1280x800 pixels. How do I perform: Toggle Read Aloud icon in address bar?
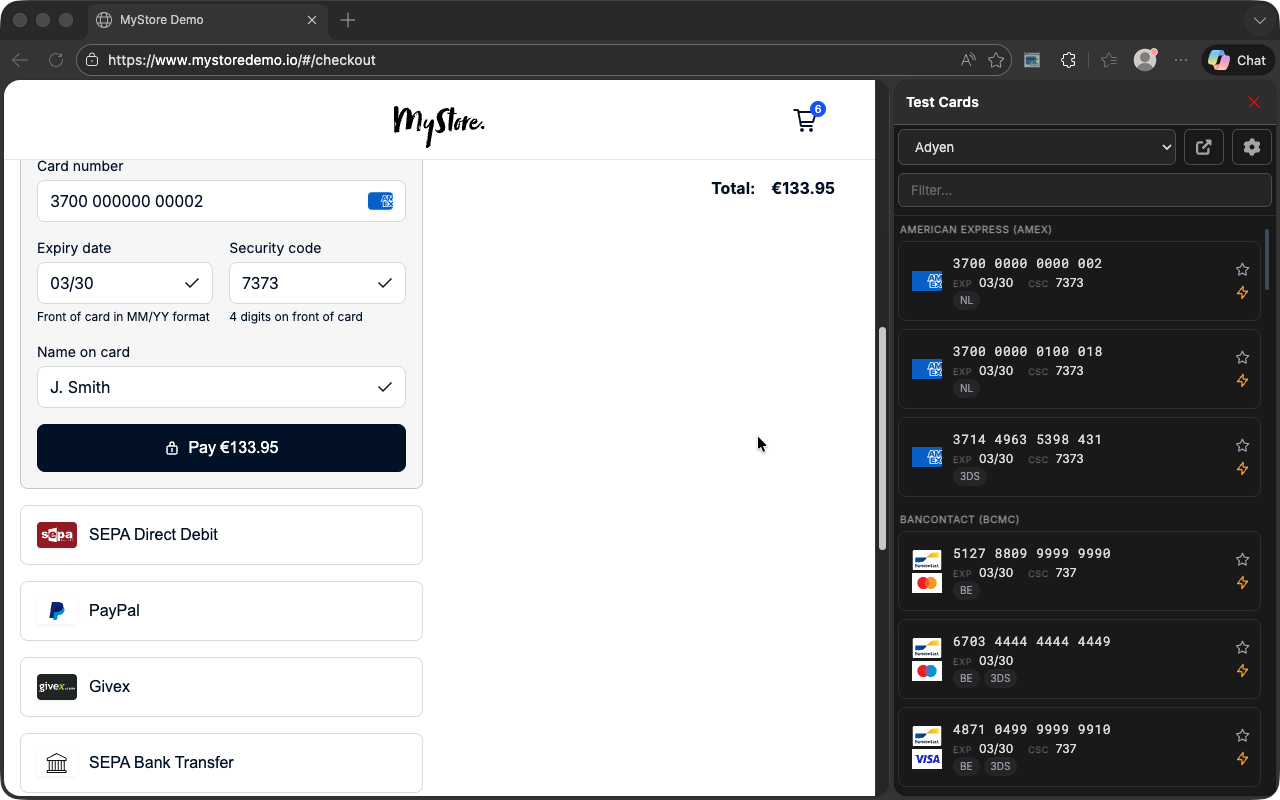(x=968, y=60)
